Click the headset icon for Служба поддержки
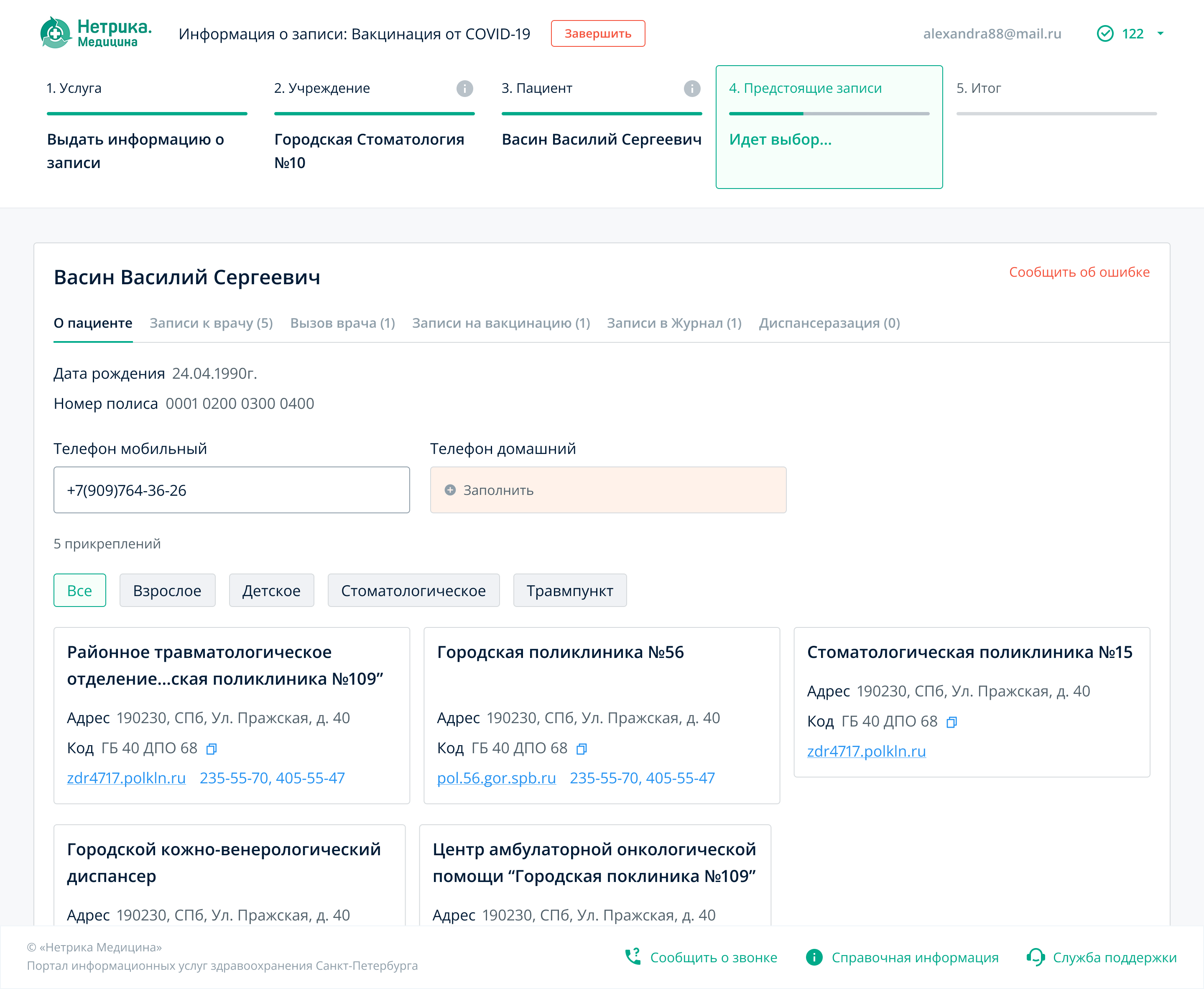1204x989 pixels. pos(1036,957)
